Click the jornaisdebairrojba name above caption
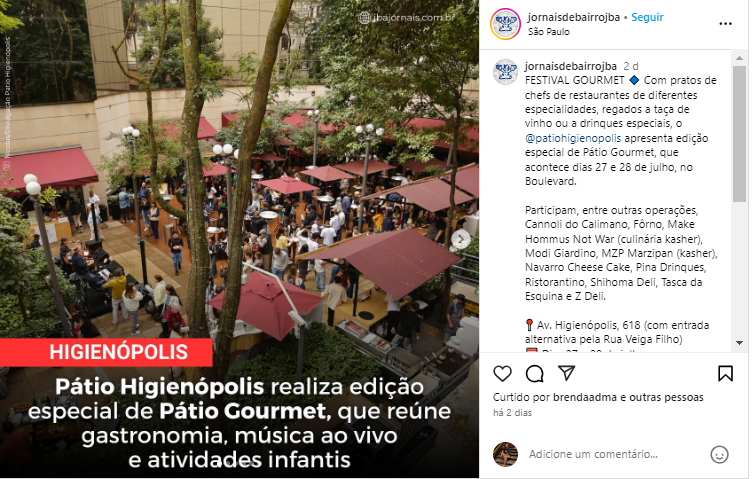The image size is (753, 479). [x=571, y=66]
